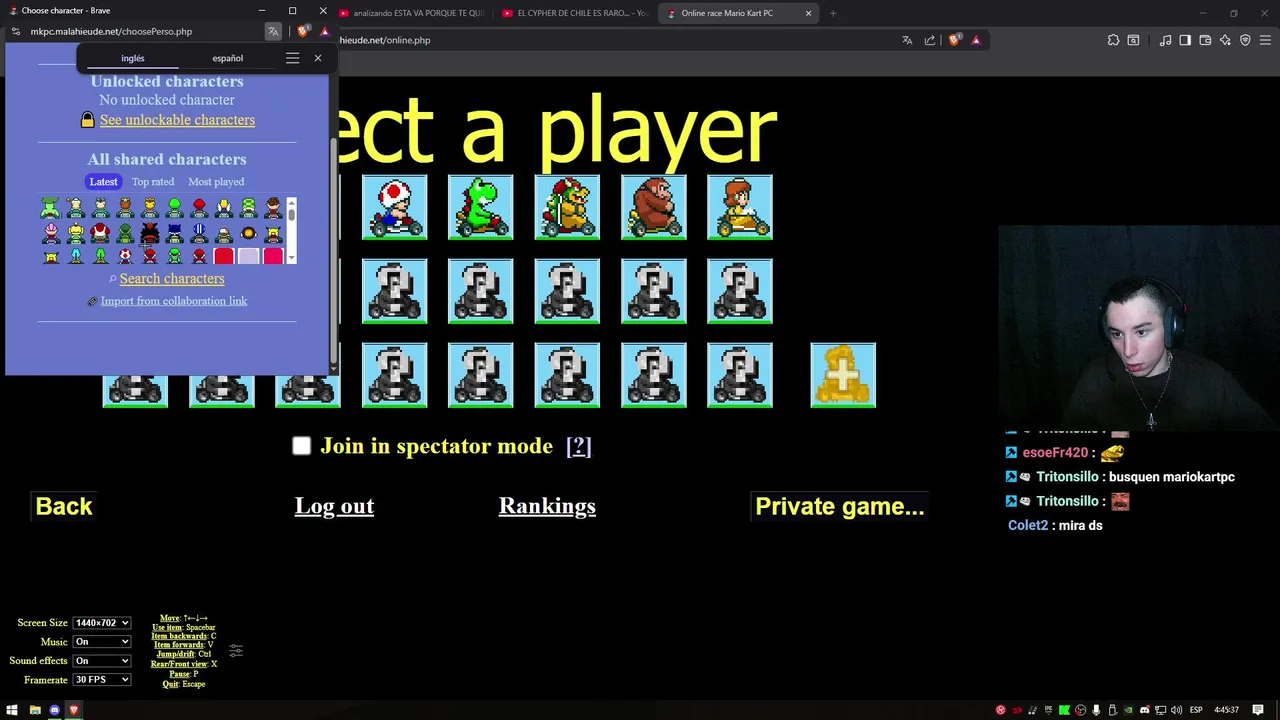Click the translate icon in popup address bar
Screen dimensions: 1280x720
(273, 31)
